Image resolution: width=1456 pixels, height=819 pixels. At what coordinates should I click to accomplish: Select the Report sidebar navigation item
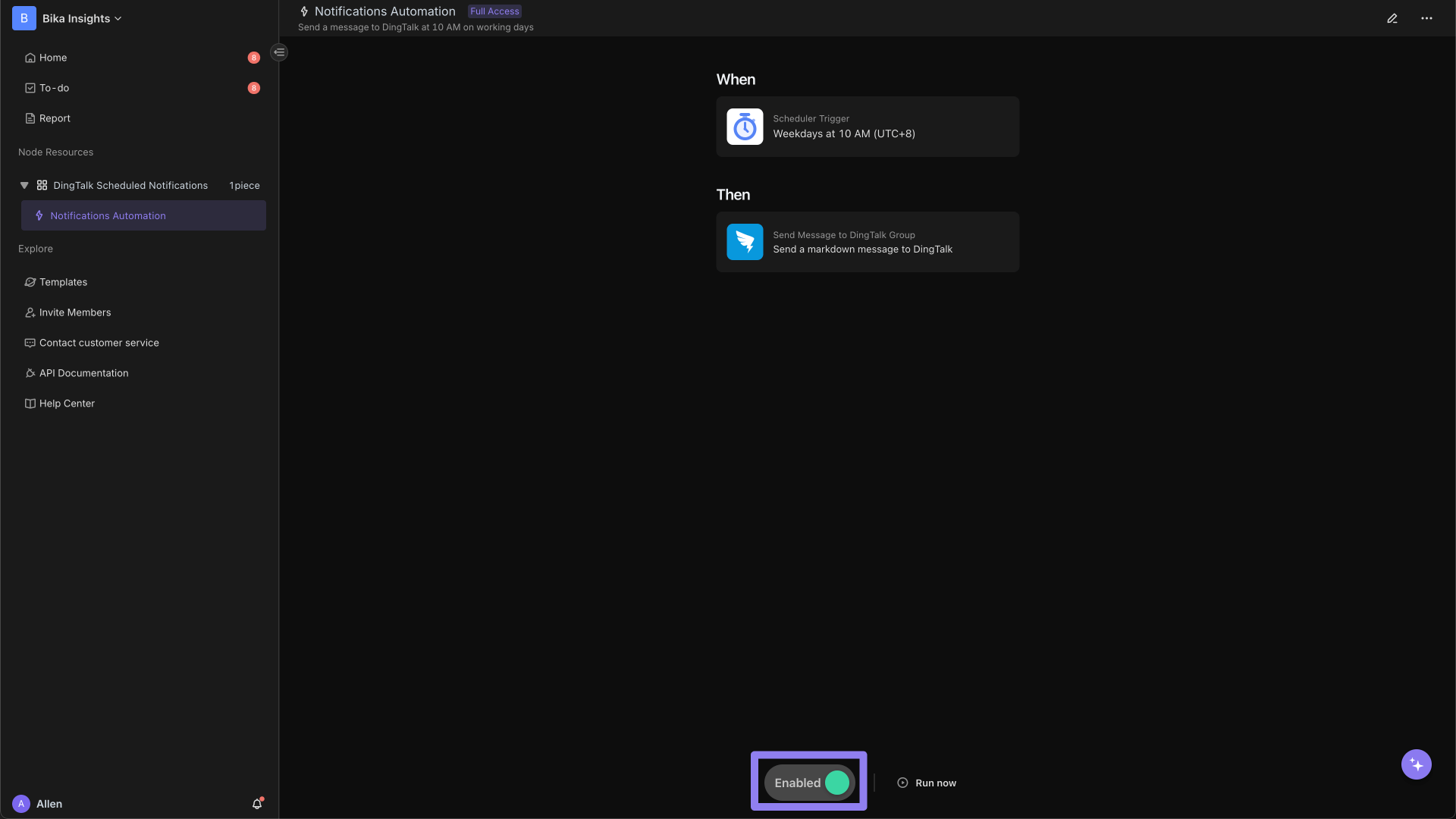(x=54, y=119)
